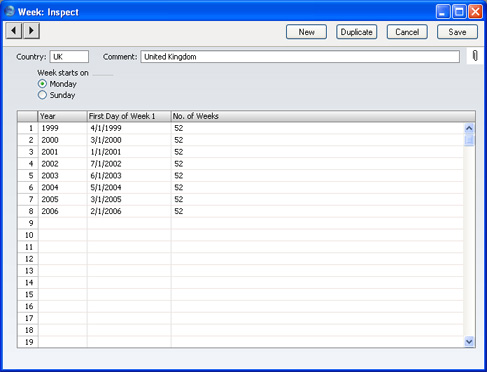
Task: Click the empty Year cell in row 9
Action: pos(63,223)
